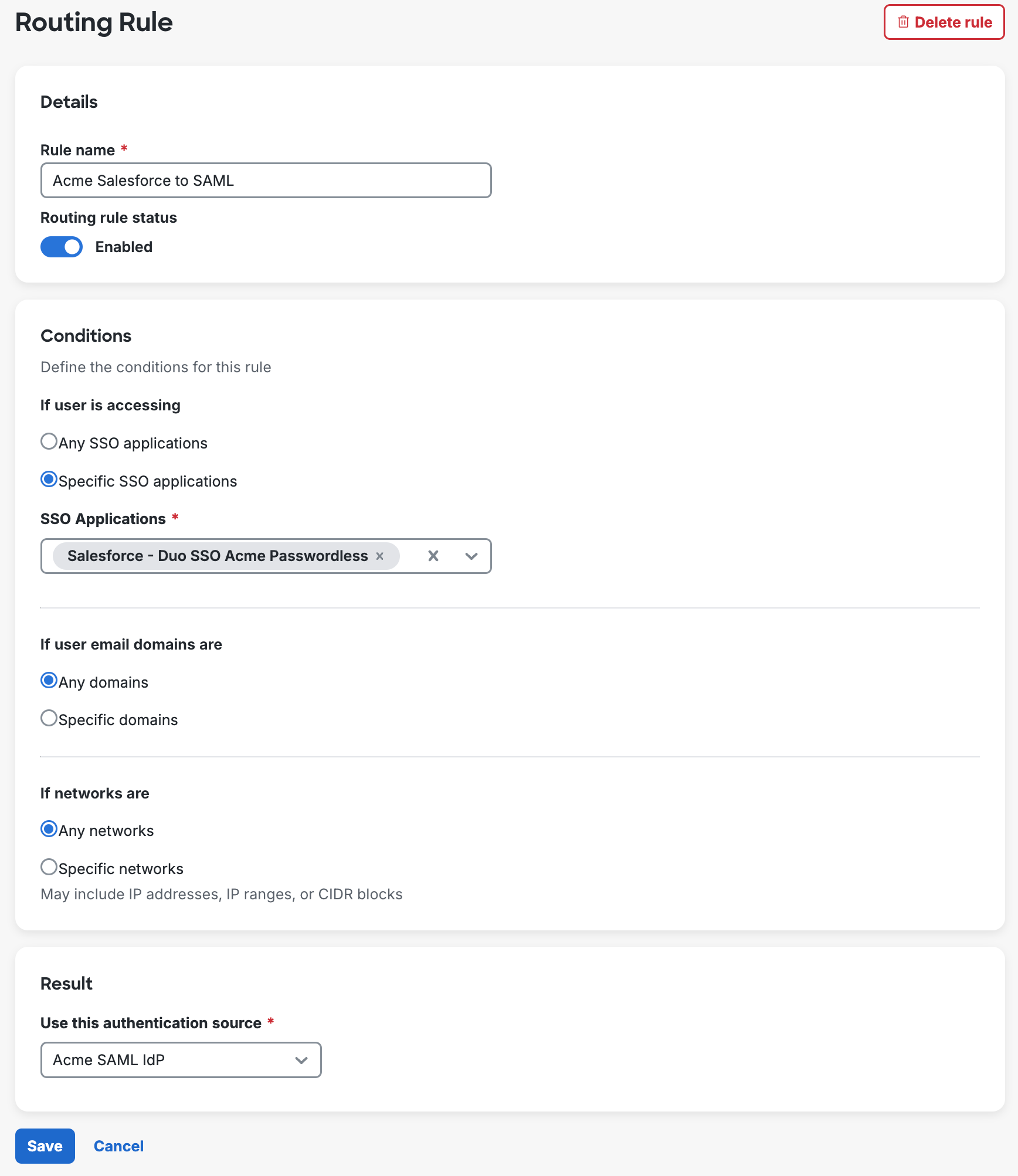Clear all SSO applications with the X icon
Screen dimensions: 1018x1176
[433, 556]
